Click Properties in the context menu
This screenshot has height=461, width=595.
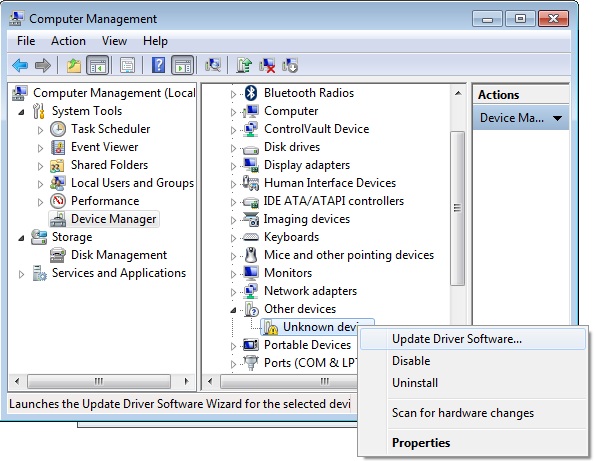pyautogui.click(x=421, y=443)
